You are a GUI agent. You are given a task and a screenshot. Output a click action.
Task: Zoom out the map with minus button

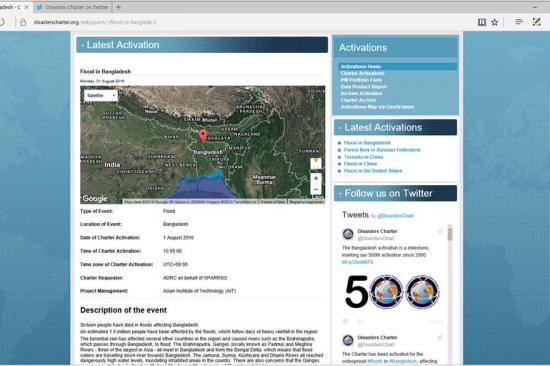316,189
